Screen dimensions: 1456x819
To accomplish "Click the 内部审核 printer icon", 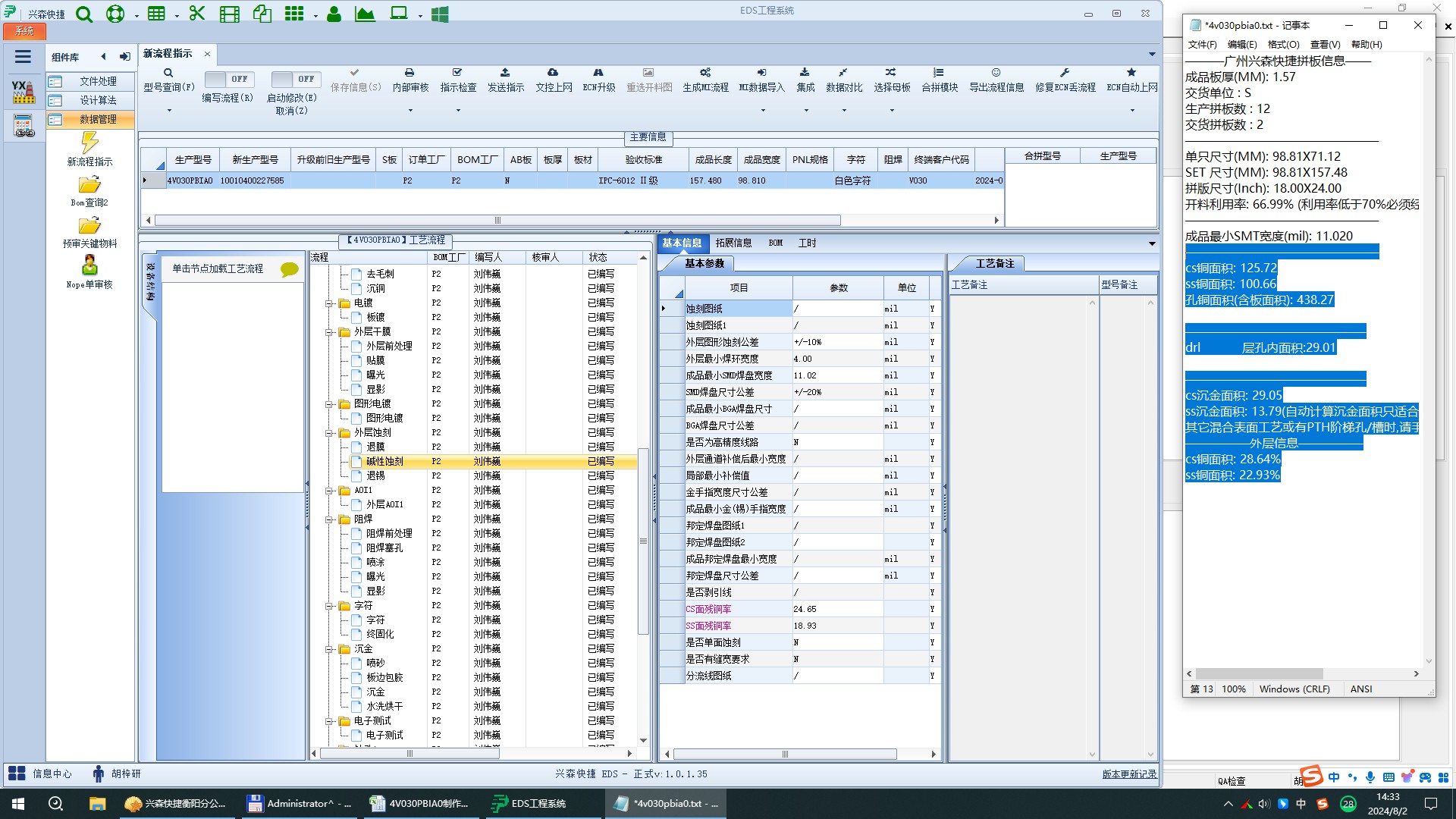I will click(409, 73).
